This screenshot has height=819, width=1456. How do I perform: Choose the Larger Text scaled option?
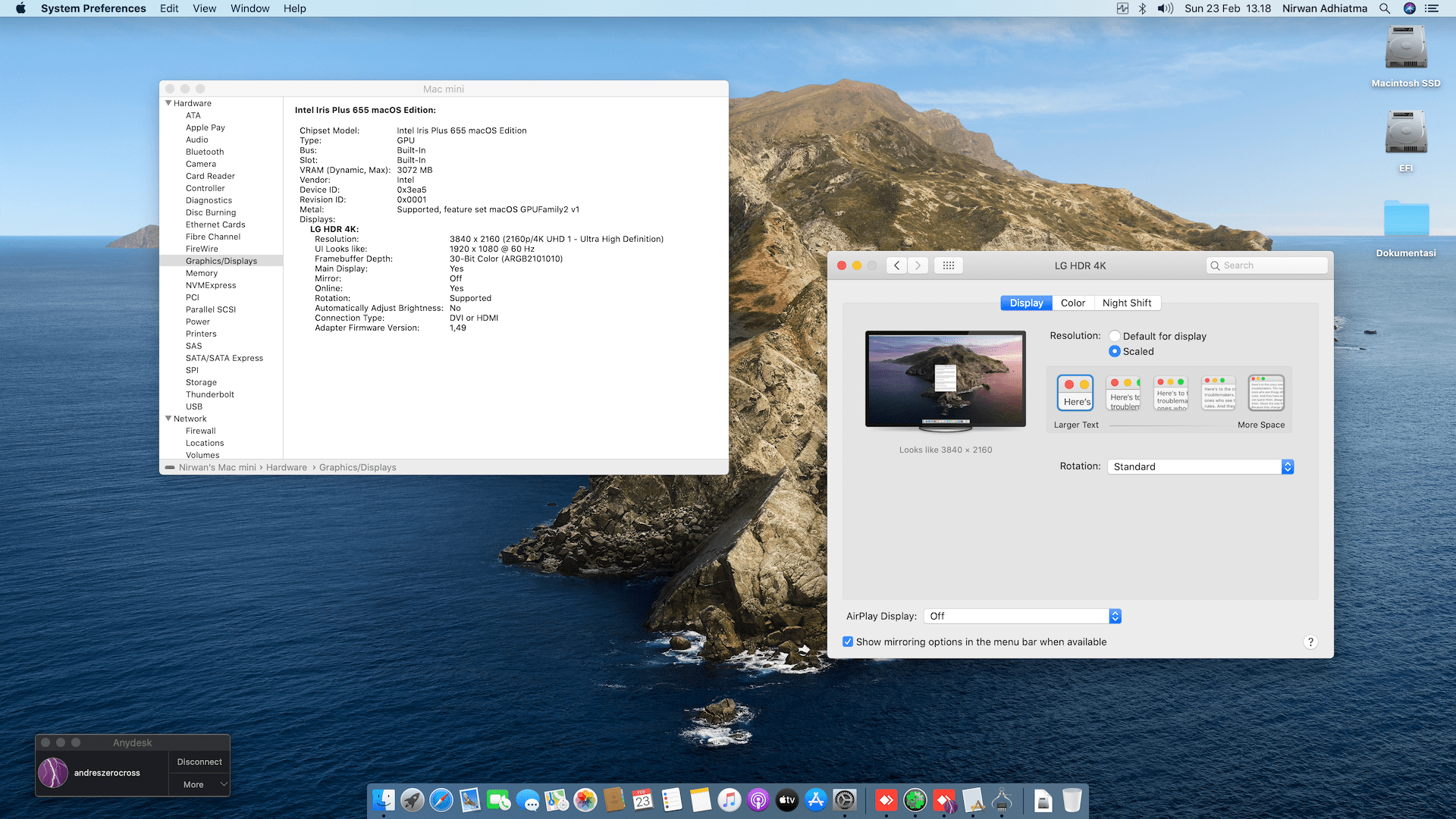(x=1075, y=393)
